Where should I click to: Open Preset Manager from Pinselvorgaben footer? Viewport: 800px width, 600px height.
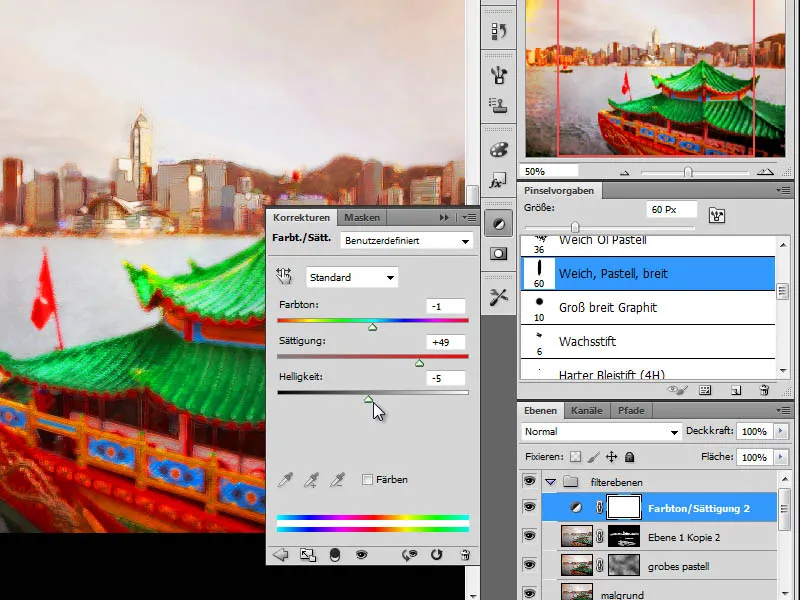[x=705, y=390]
